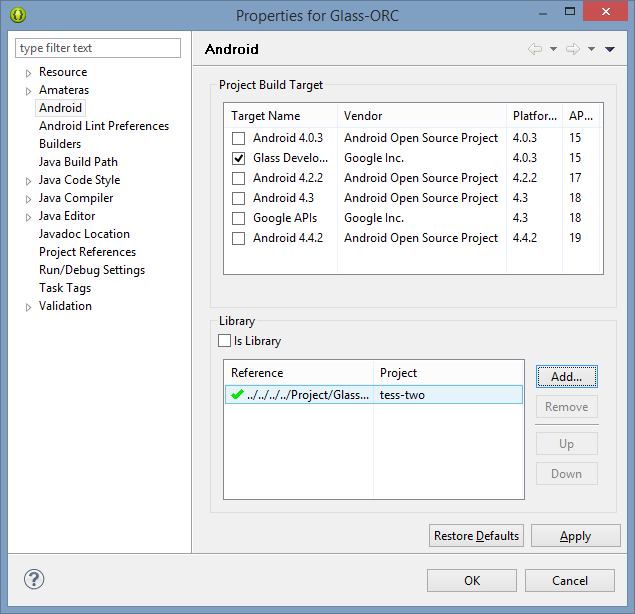Click the Project column header in library table

(x=448, y=373)
